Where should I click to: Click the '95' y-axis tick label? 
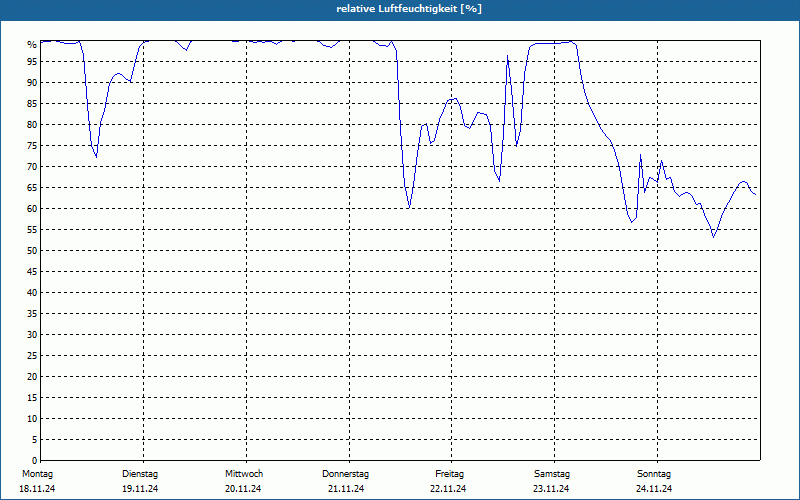(x=32, y=62)
